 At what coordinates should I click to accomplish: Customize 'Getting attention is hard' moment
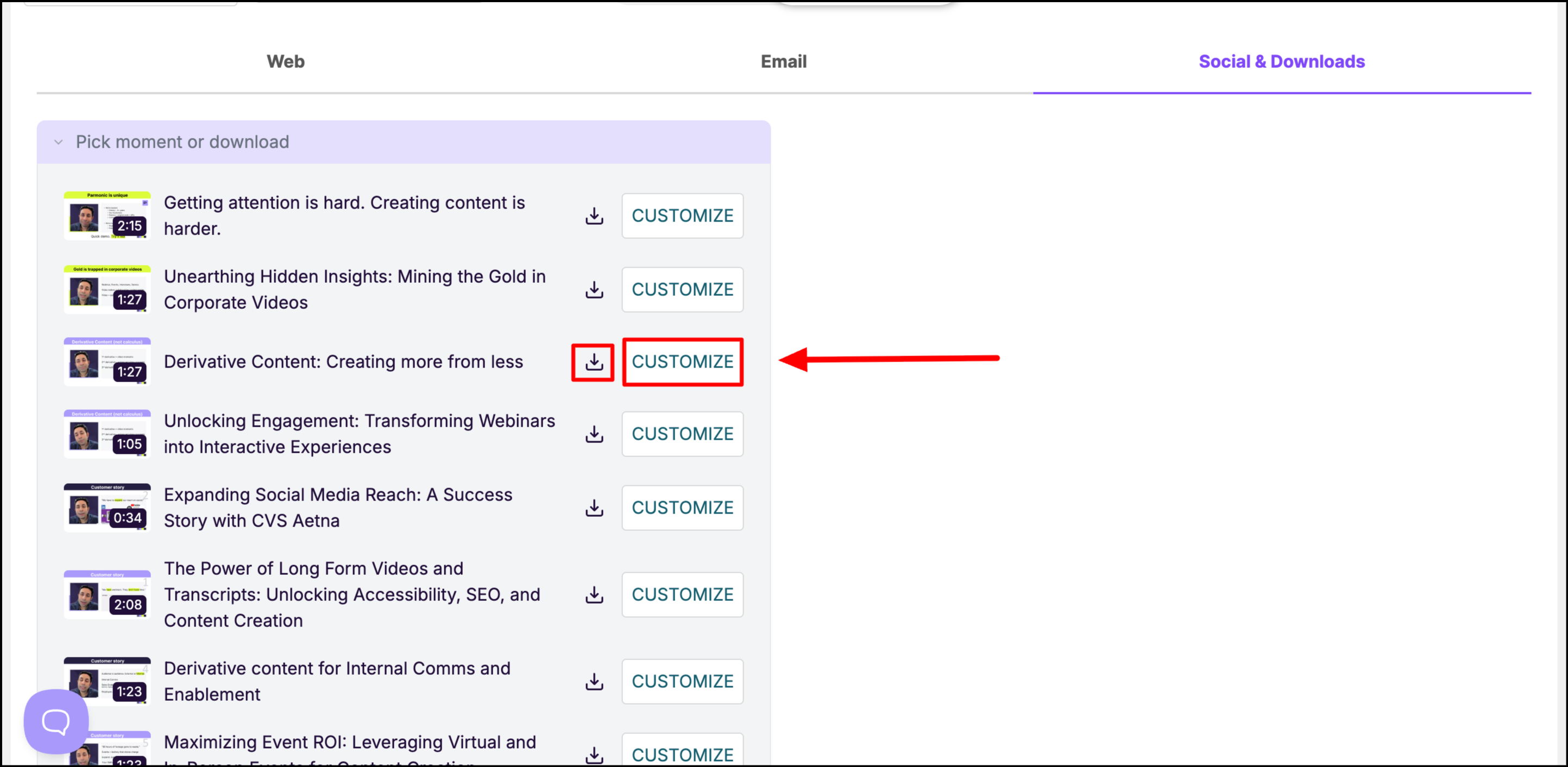(682, 216)
